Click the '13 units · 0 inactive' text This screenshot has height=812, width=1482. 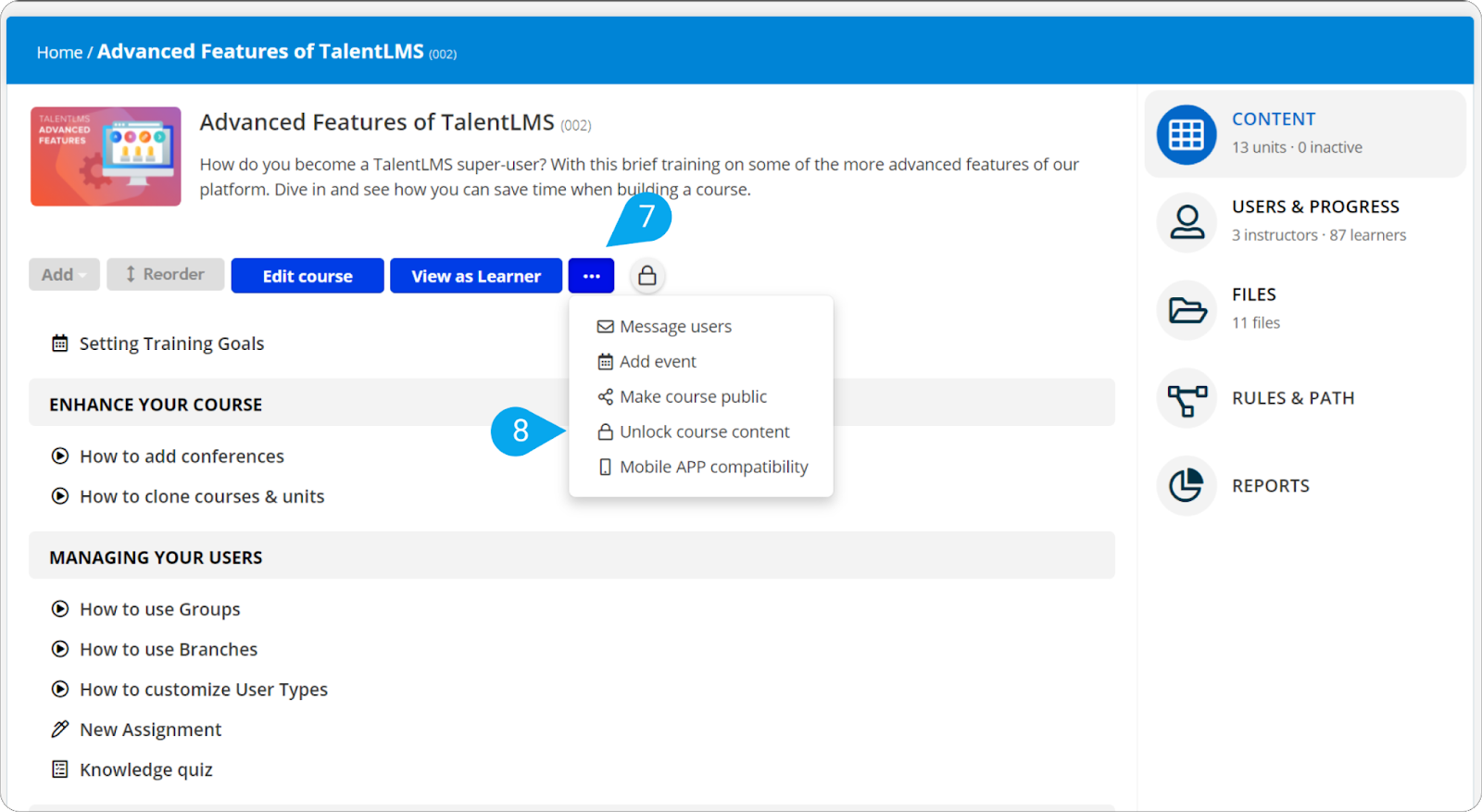[1297, 147]
